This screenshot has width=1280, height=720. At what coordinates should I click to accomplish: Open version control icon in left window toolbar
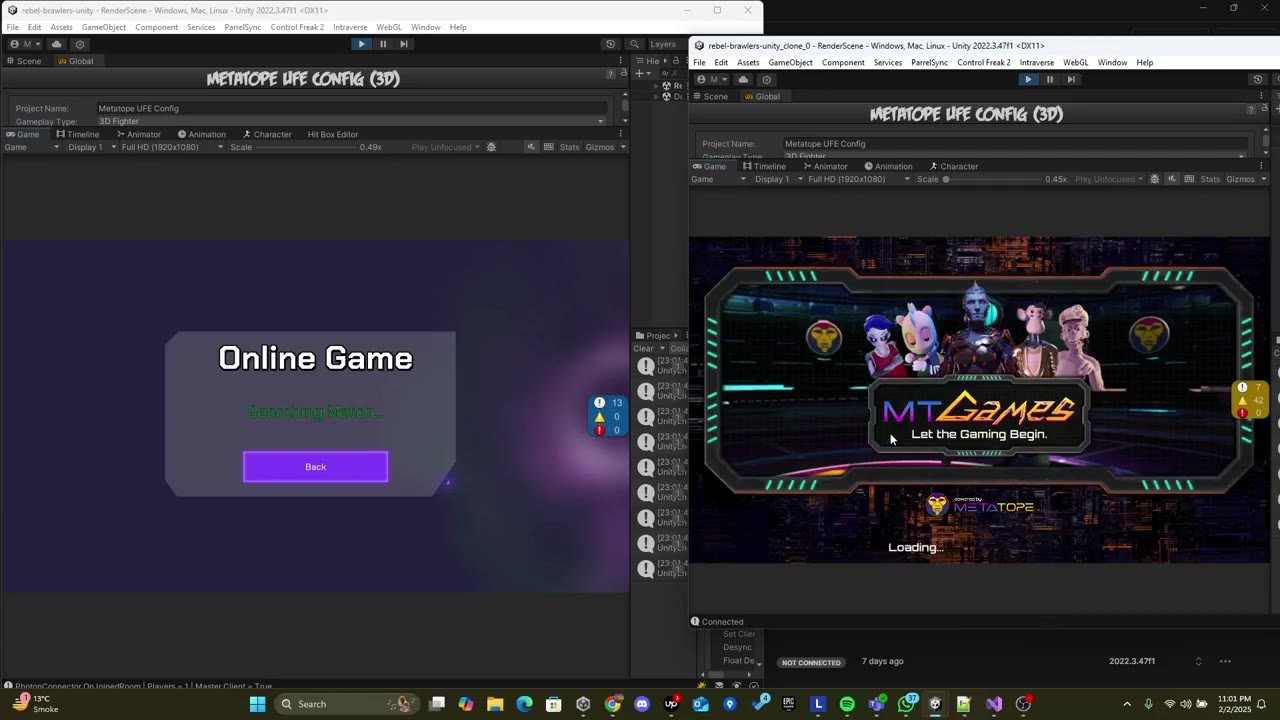(80, 44)
